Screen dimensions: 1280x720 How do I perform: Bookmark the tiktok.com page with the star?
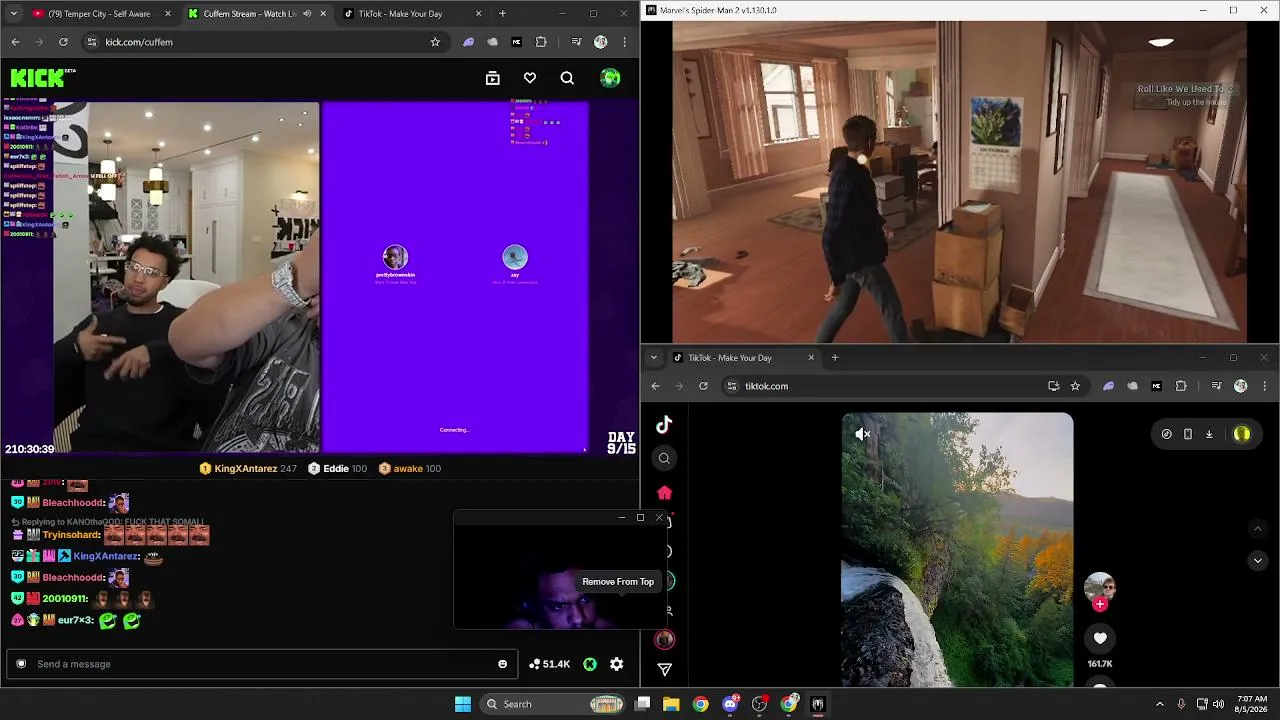(1075, 386)
